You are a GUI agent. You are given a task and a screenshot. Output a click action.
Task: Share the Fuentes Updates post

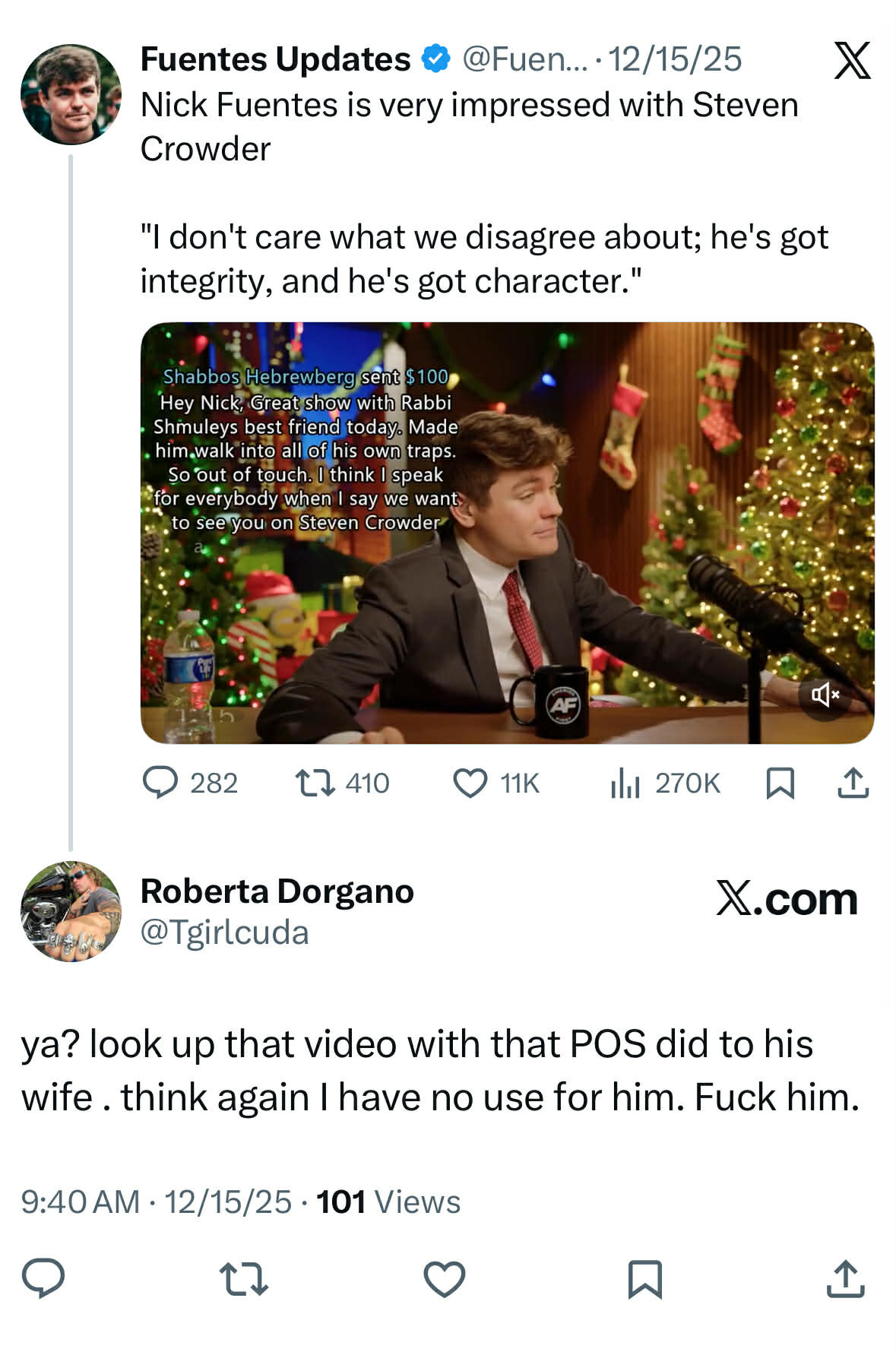coord(853,784)
